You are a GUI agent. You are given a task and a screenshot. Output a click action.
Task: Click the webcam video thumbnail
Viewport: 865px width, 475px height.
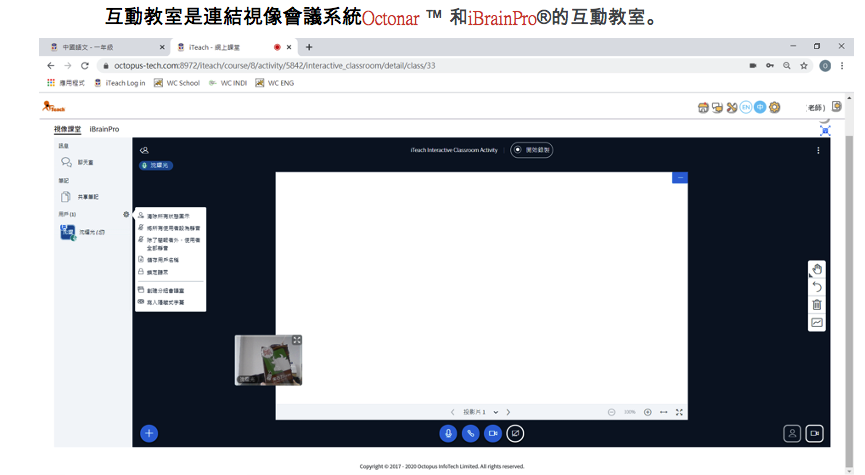coord(268,360)
